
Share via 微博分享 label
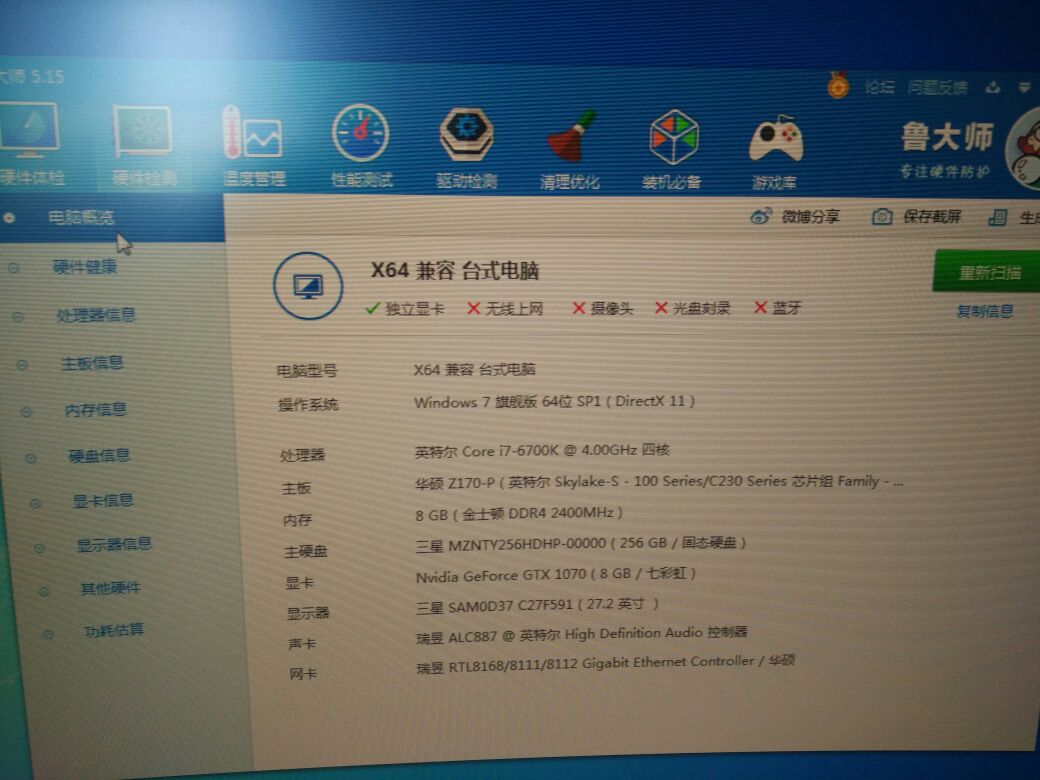tap(811, 216)
